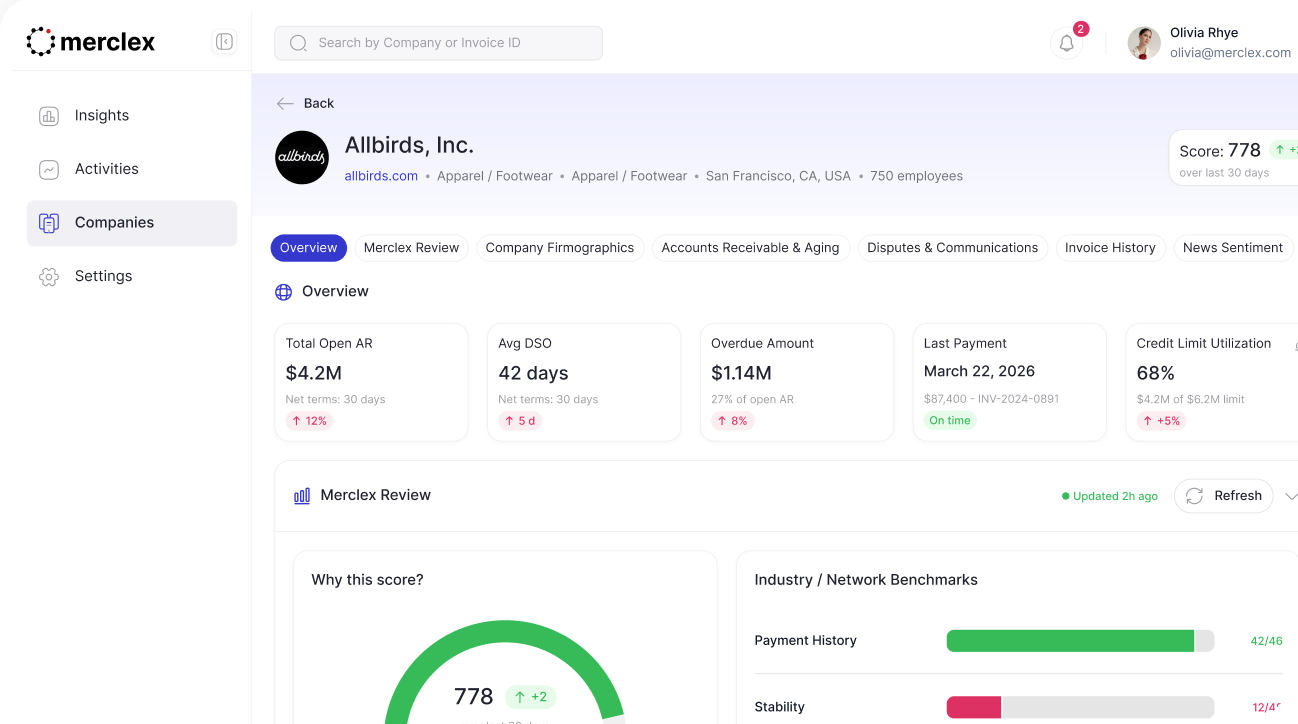
Task: Click the Payment History progress bar
Action: coord(1080,641)
